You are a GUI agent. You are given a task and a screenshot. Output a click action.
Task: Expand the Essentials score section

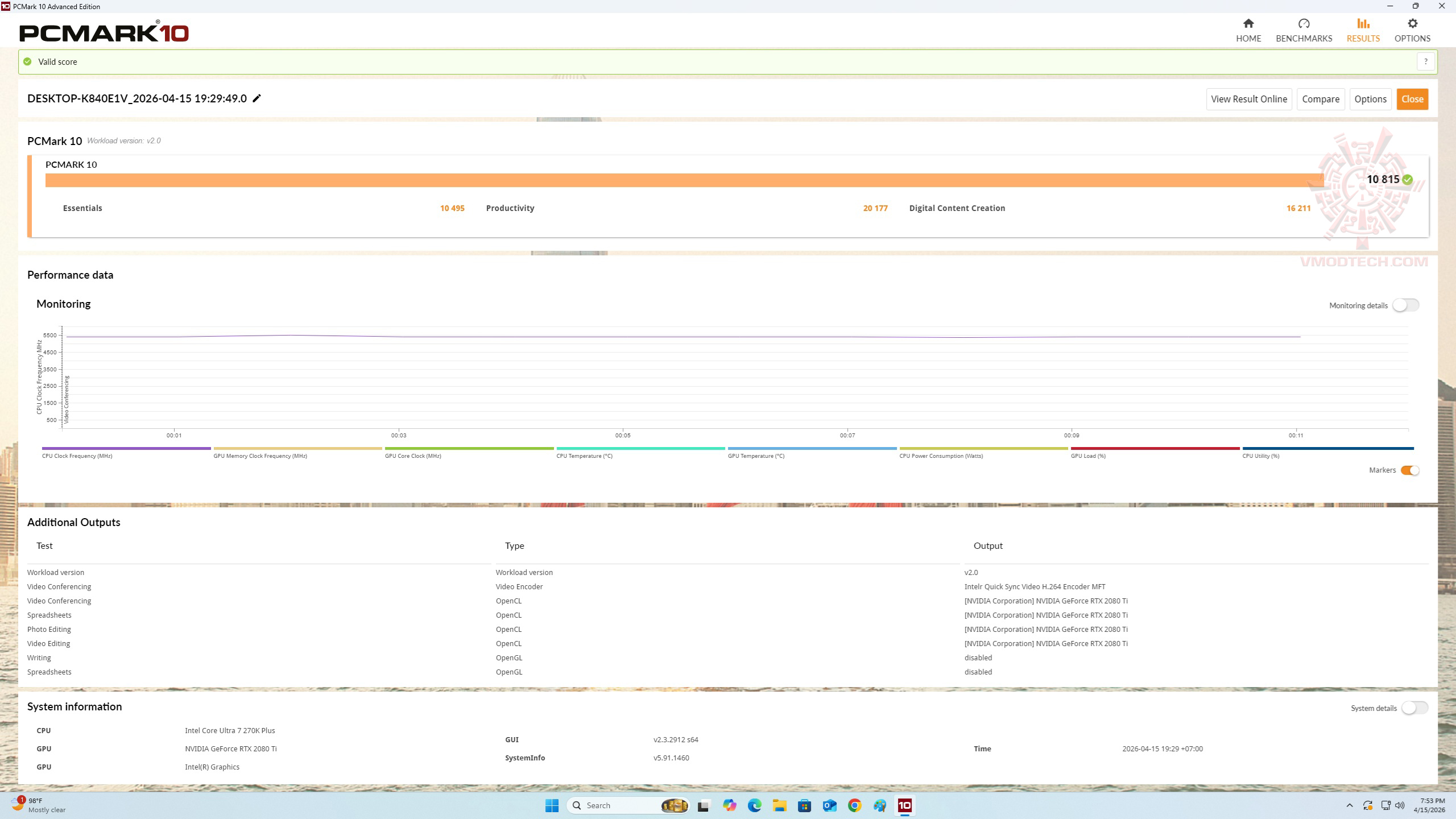pyautogui.click(x=82, y=208)
